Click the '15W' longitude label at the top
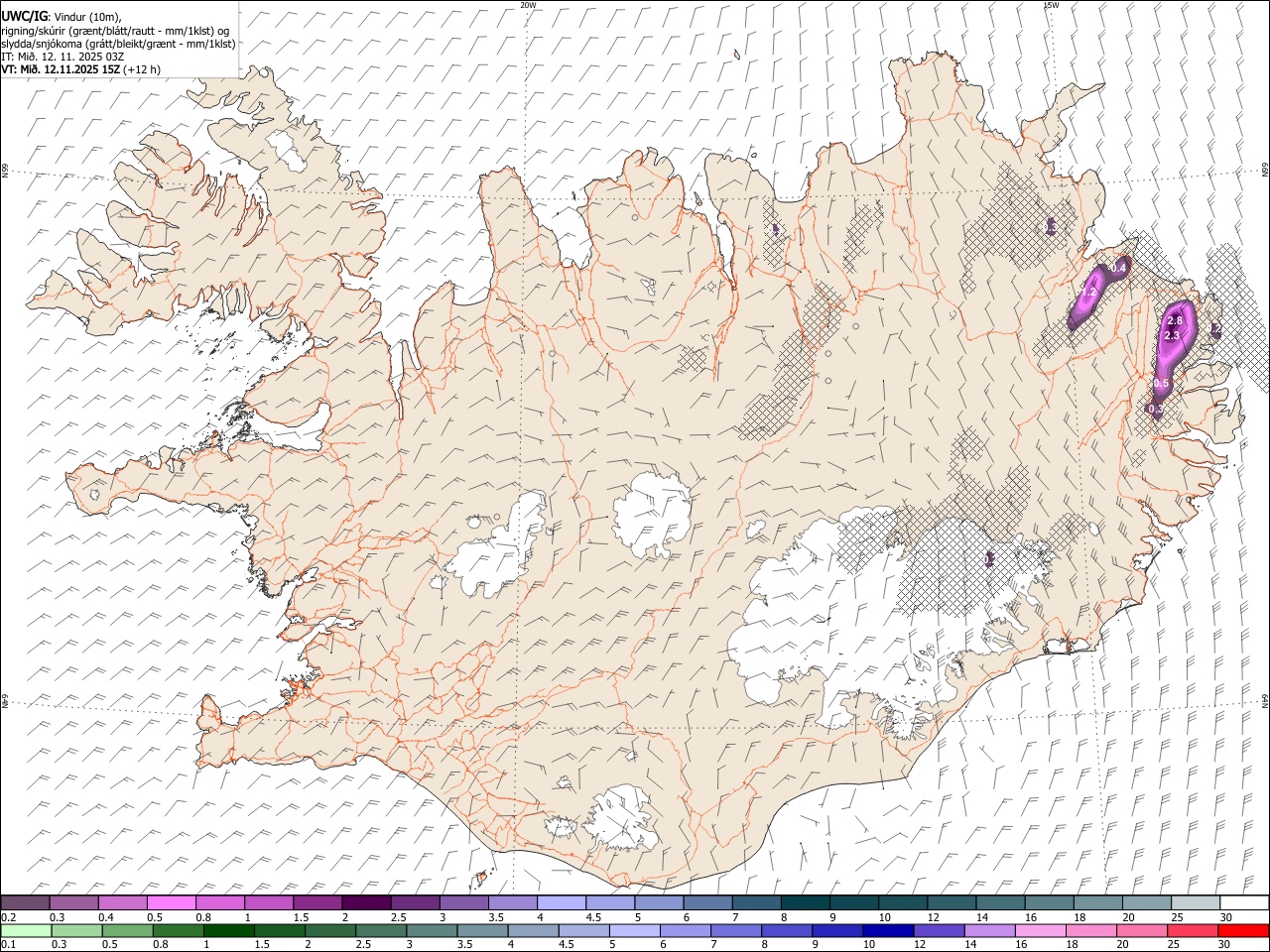 click(x=1051, y=5)
